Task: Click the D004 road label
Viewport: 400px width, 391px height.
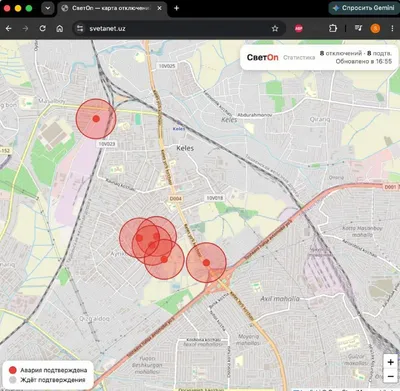Action: pyautogui.click(x=175, y=199)
